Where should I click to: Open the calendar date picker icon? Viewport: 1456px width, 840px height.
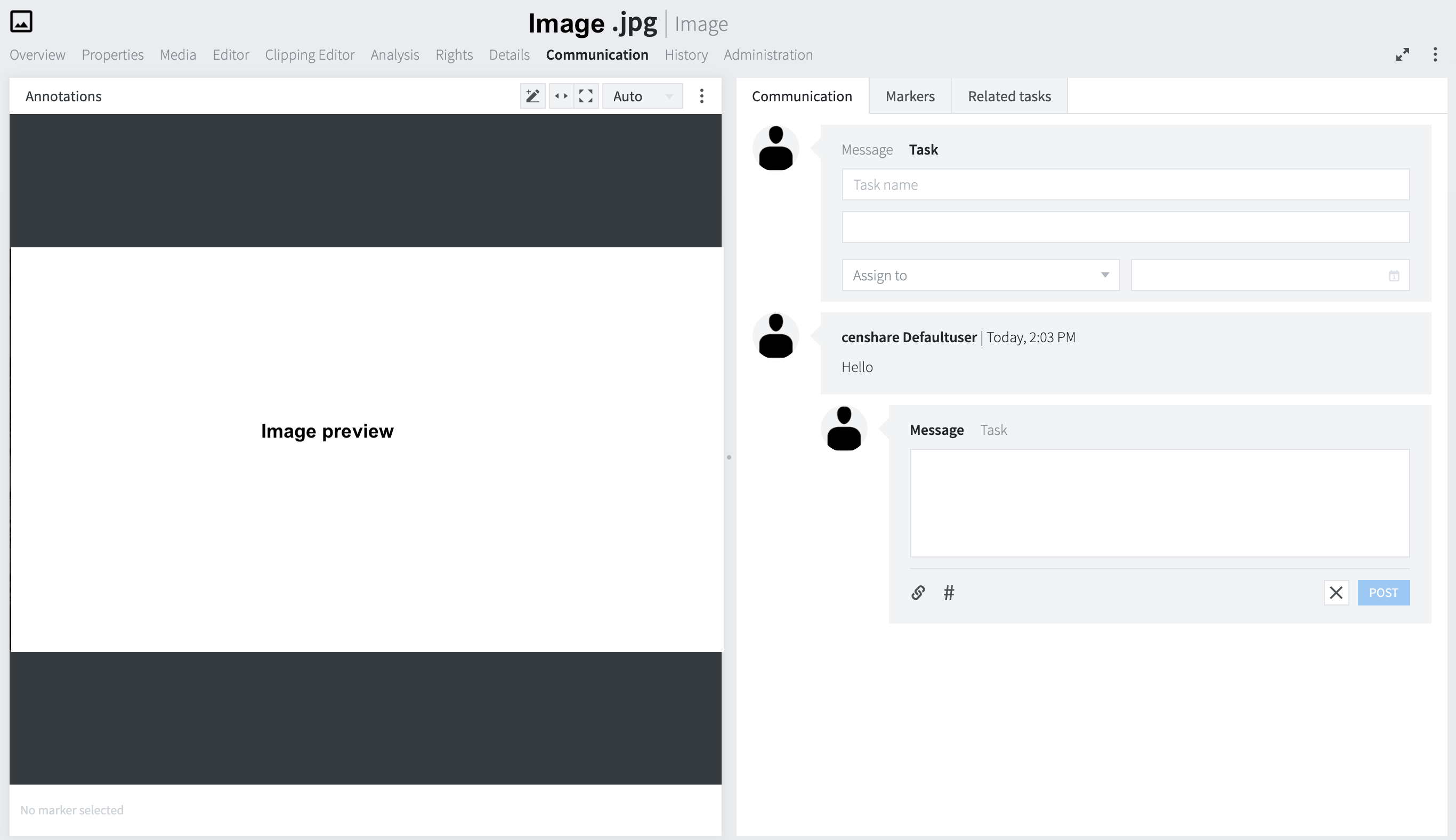[x=1394, y=276]
